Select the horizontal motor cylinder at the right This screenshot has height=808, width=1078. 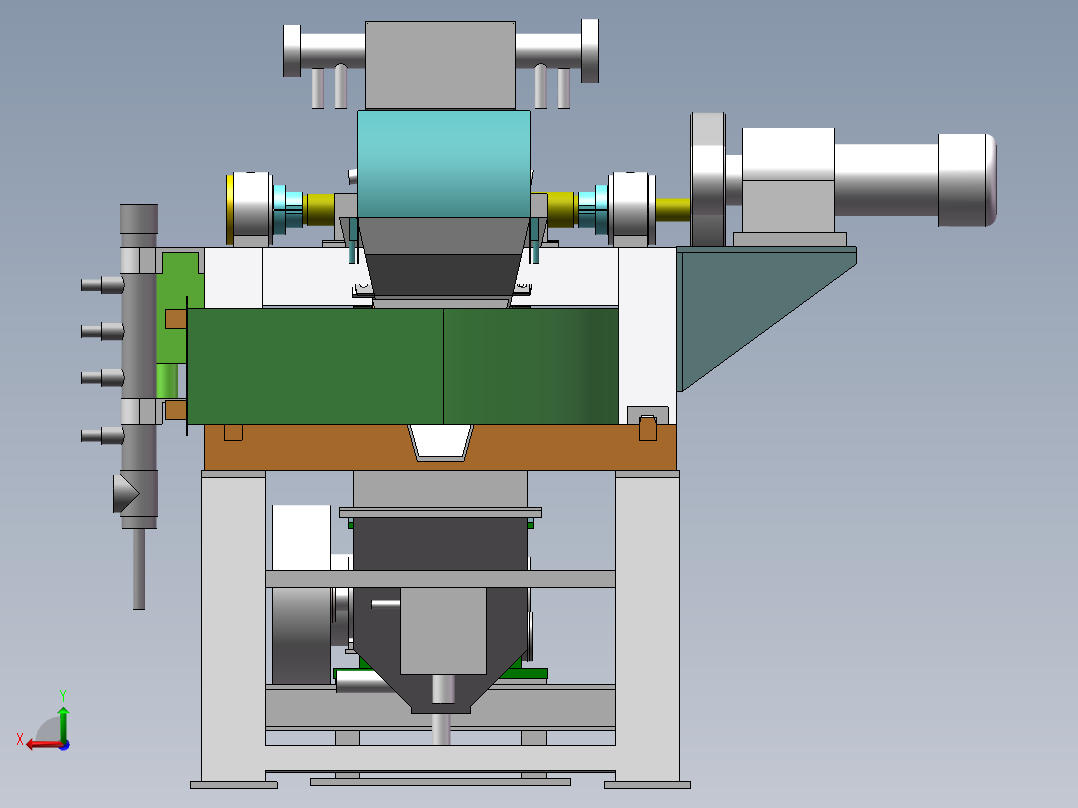point(887,180)
